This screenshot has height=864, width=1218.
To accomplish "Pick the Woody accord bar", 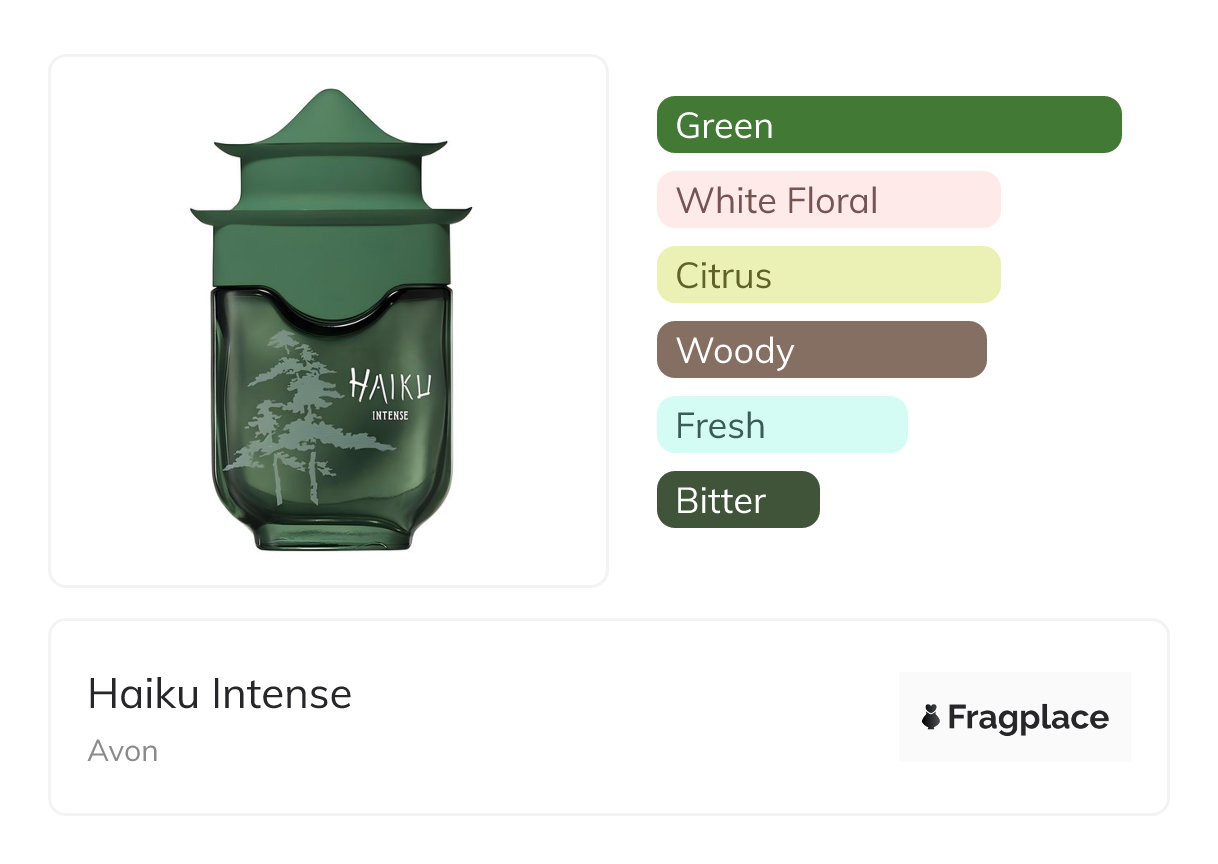I will pyautogui.click(x=821, y=350).
